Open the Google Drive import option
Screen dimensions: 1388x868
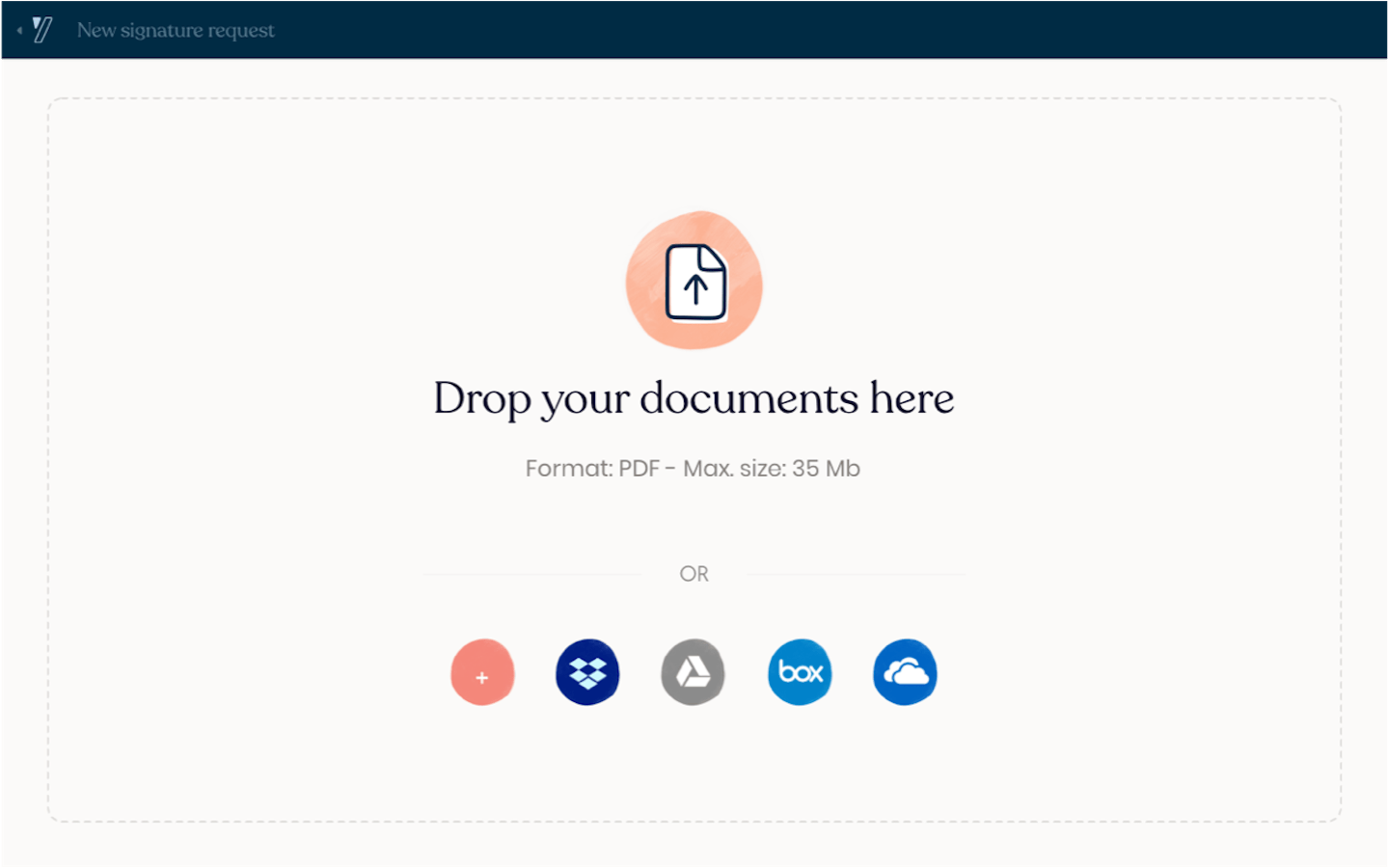tap(693, 672)
